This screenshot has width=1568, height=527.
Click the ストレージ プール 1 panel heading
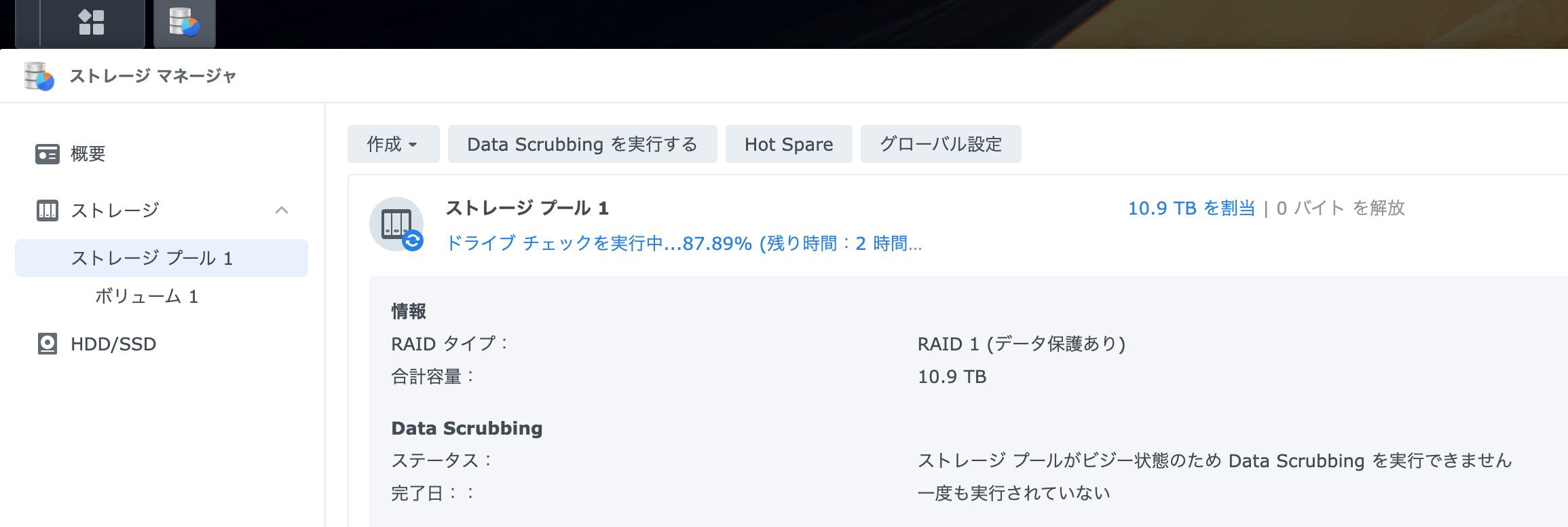527,208
